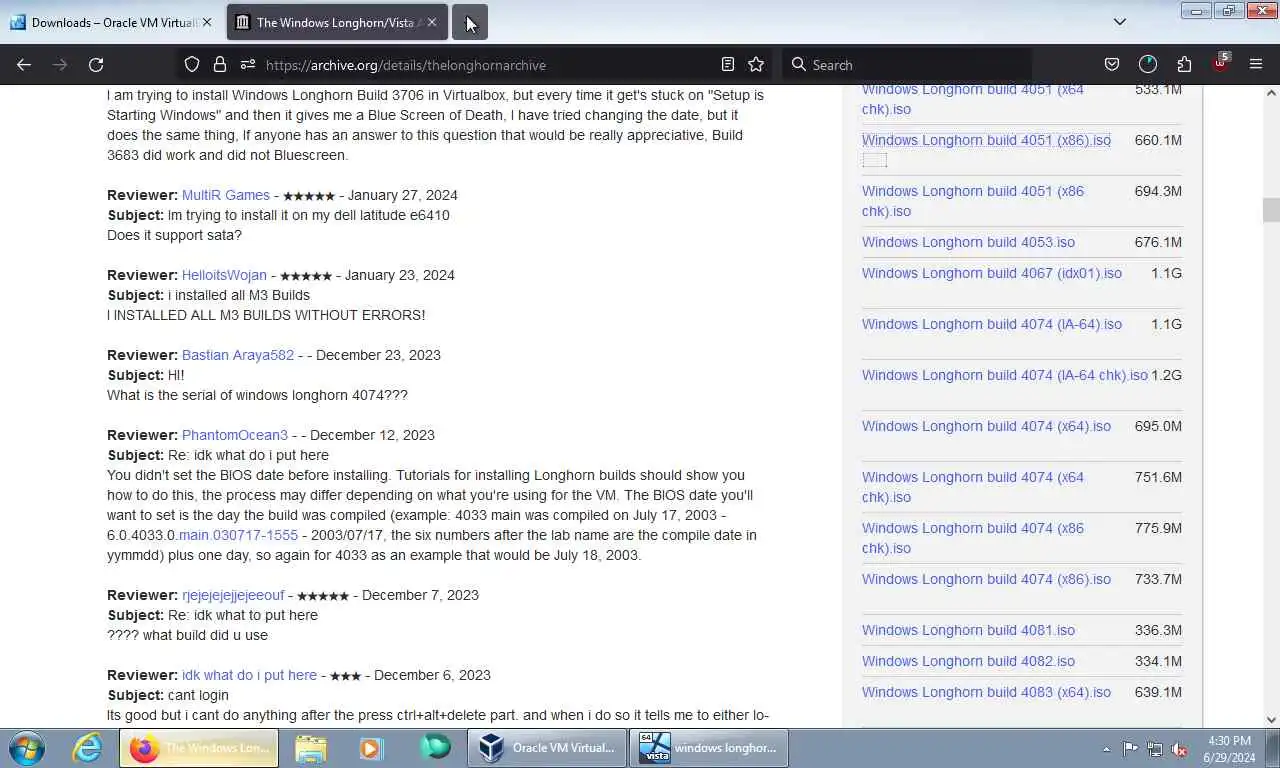Open a new tab with plus button
This screenshot has height=768, width=1280.
[470, 22]
